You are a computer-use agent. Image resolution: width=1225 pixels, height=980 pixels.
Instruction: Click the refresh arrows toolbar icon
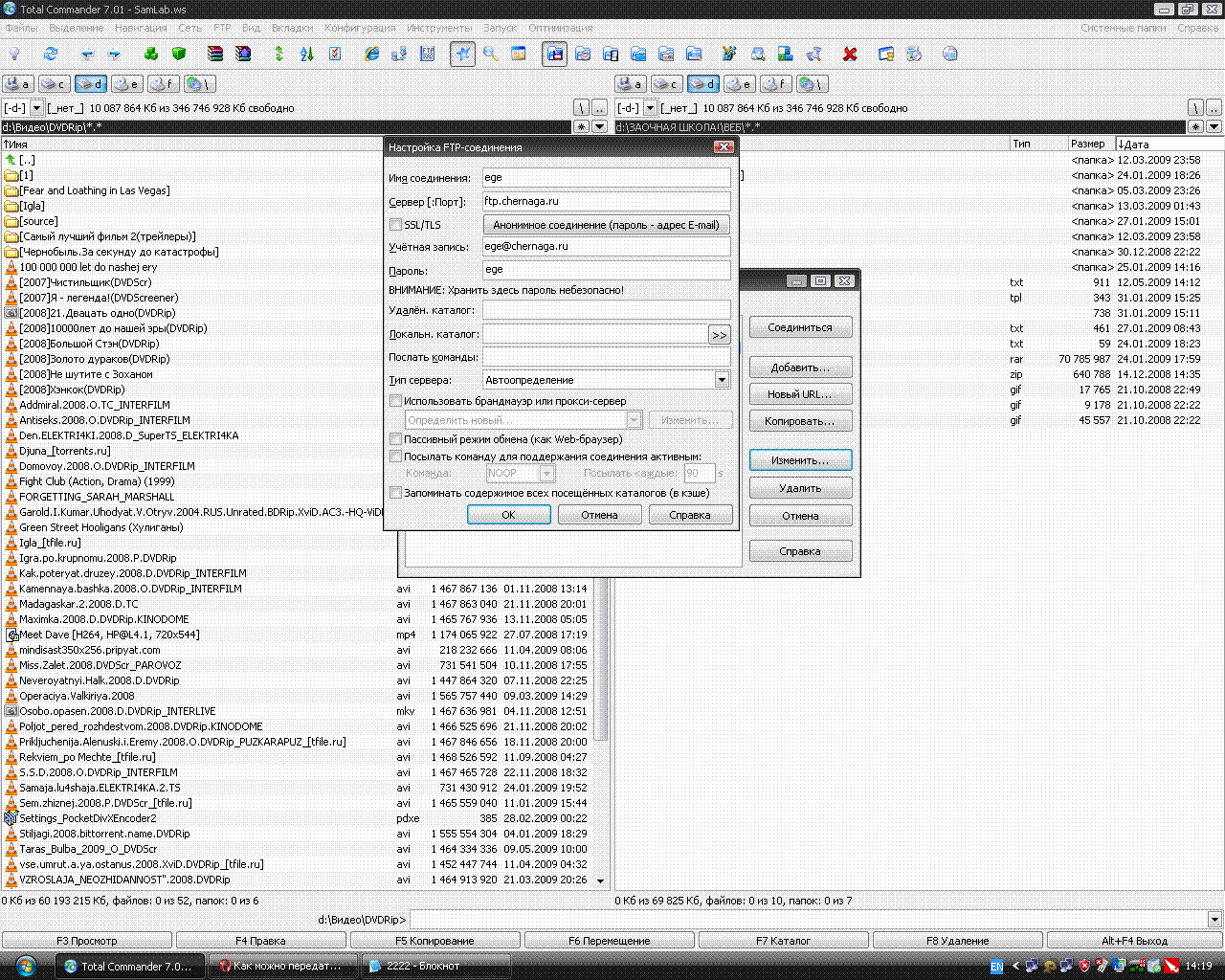pos(51,54)
